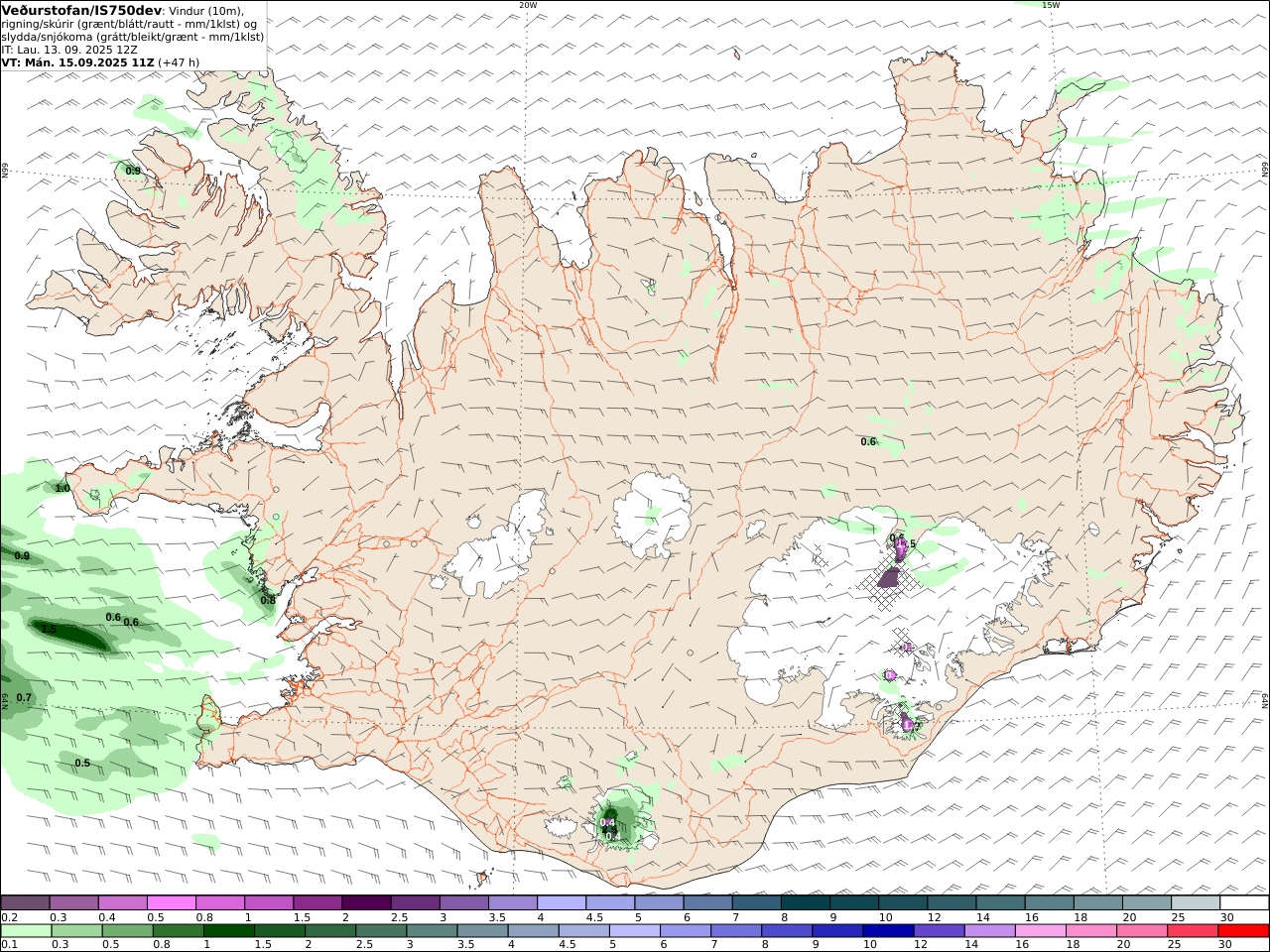
Task: Click the dark green rain cell over Mýrdalsjökull
Action: coord(608,823)
